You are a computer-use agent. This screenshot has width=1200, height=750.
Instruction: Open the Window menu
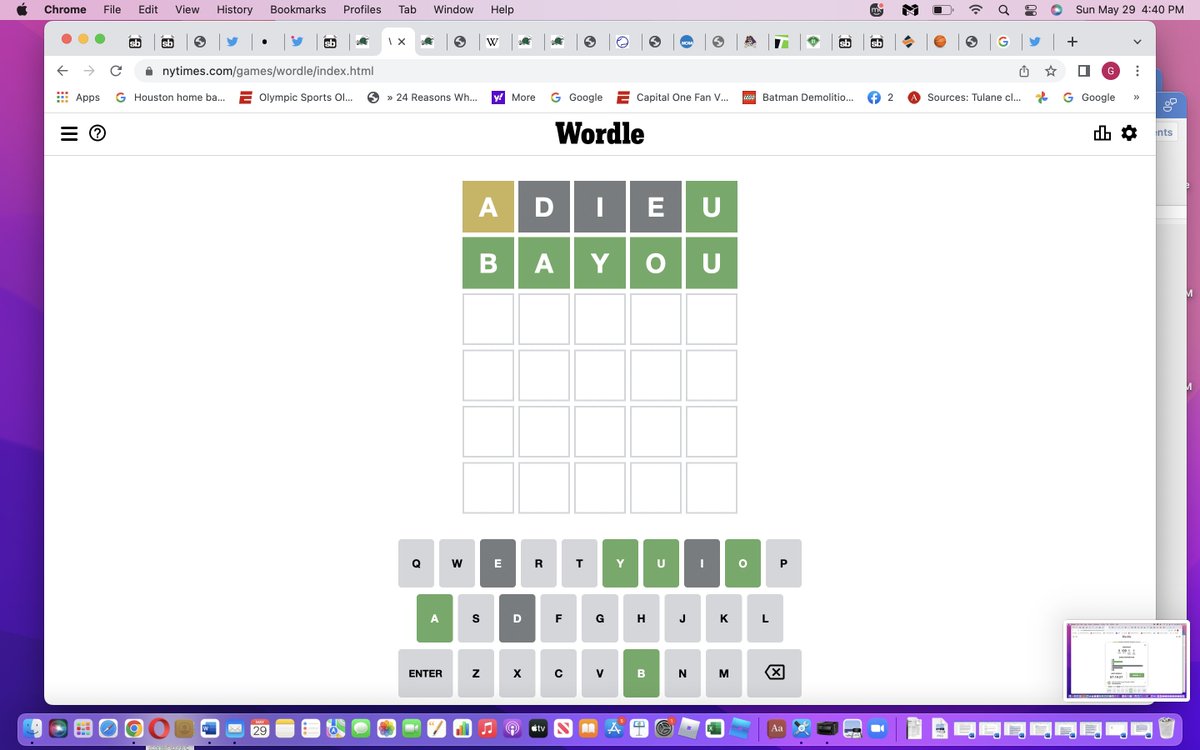(453, 10)
